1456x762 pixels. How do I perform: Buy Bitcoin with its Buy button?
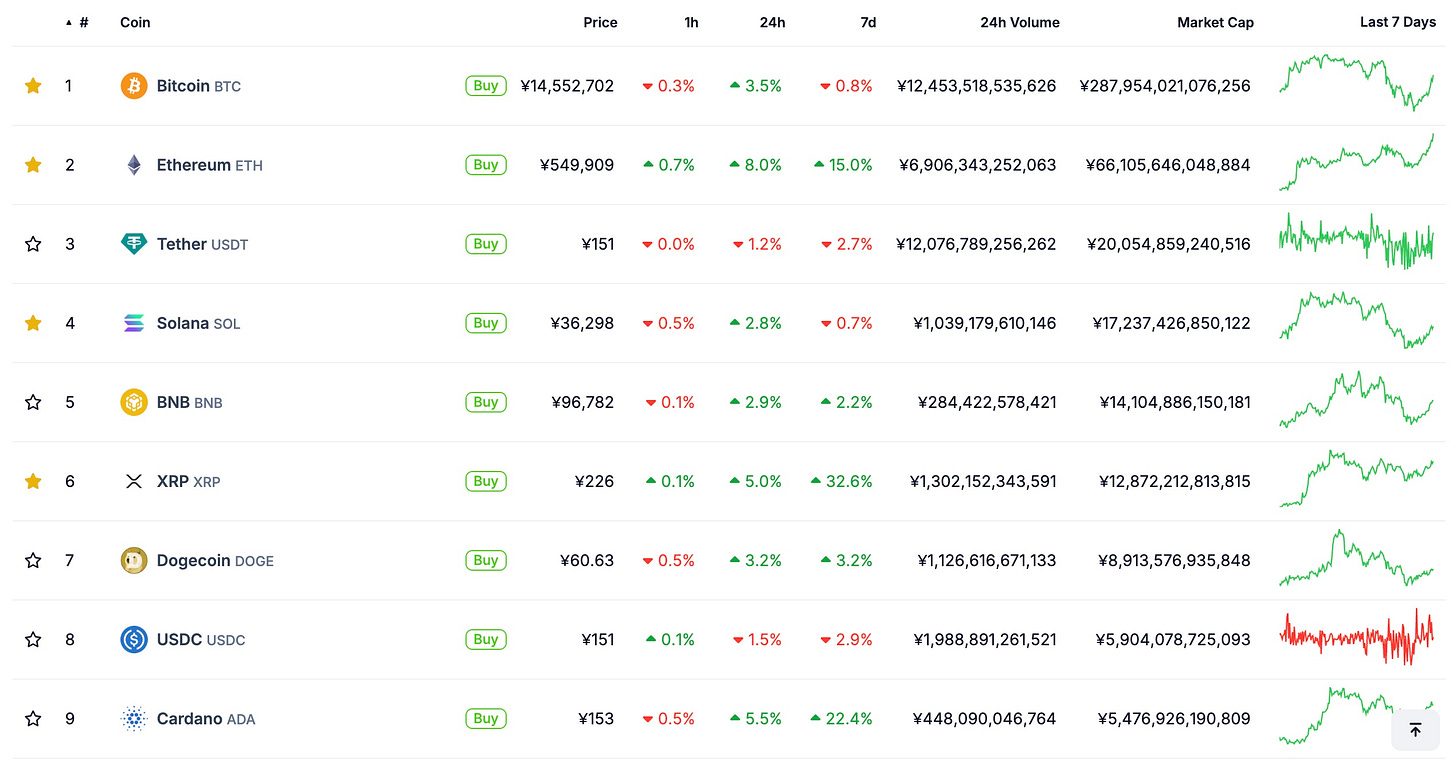[486, 86]
